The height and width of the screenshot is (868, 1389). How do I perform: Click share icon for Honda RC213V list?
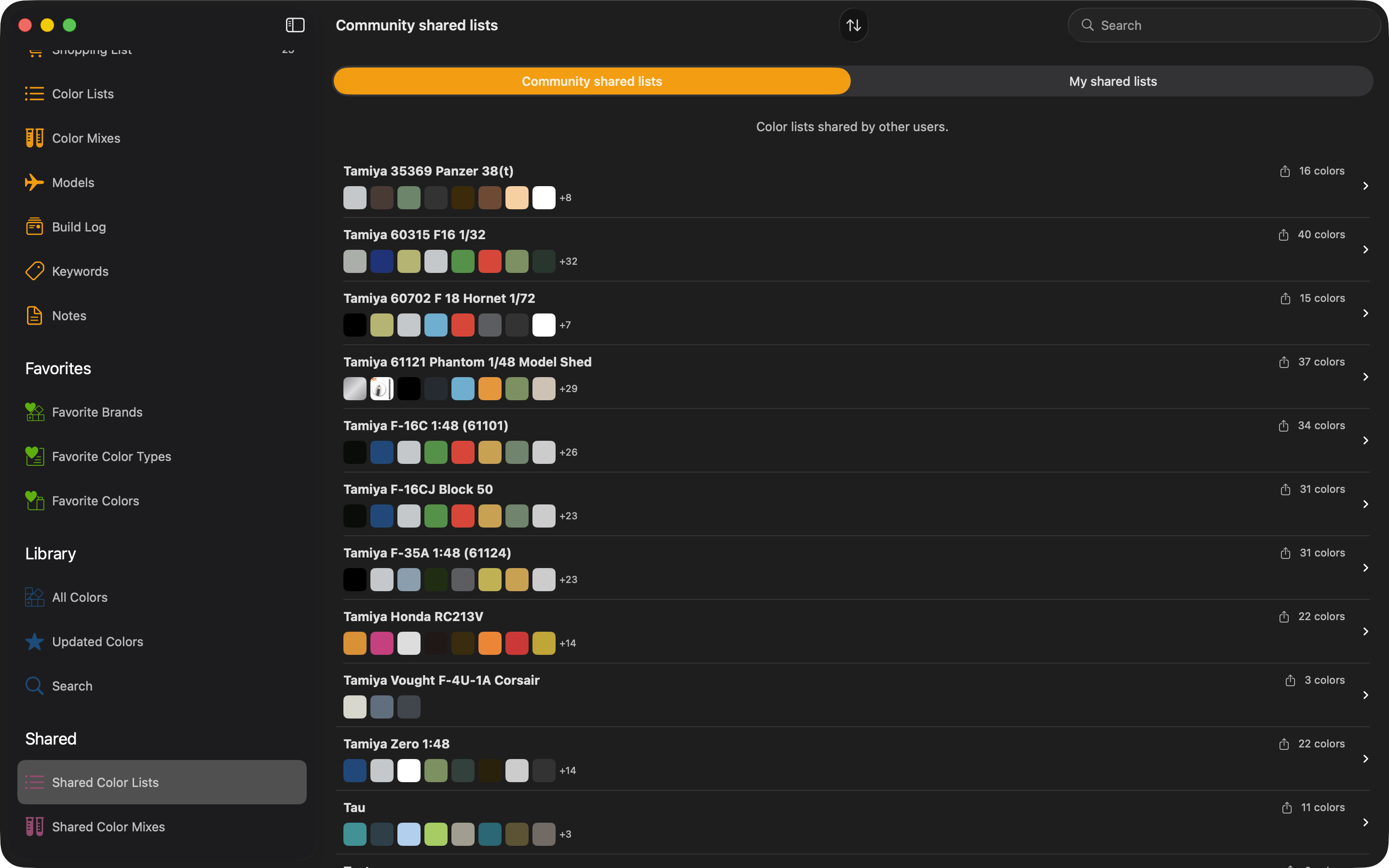click(x=1284, y=617)
